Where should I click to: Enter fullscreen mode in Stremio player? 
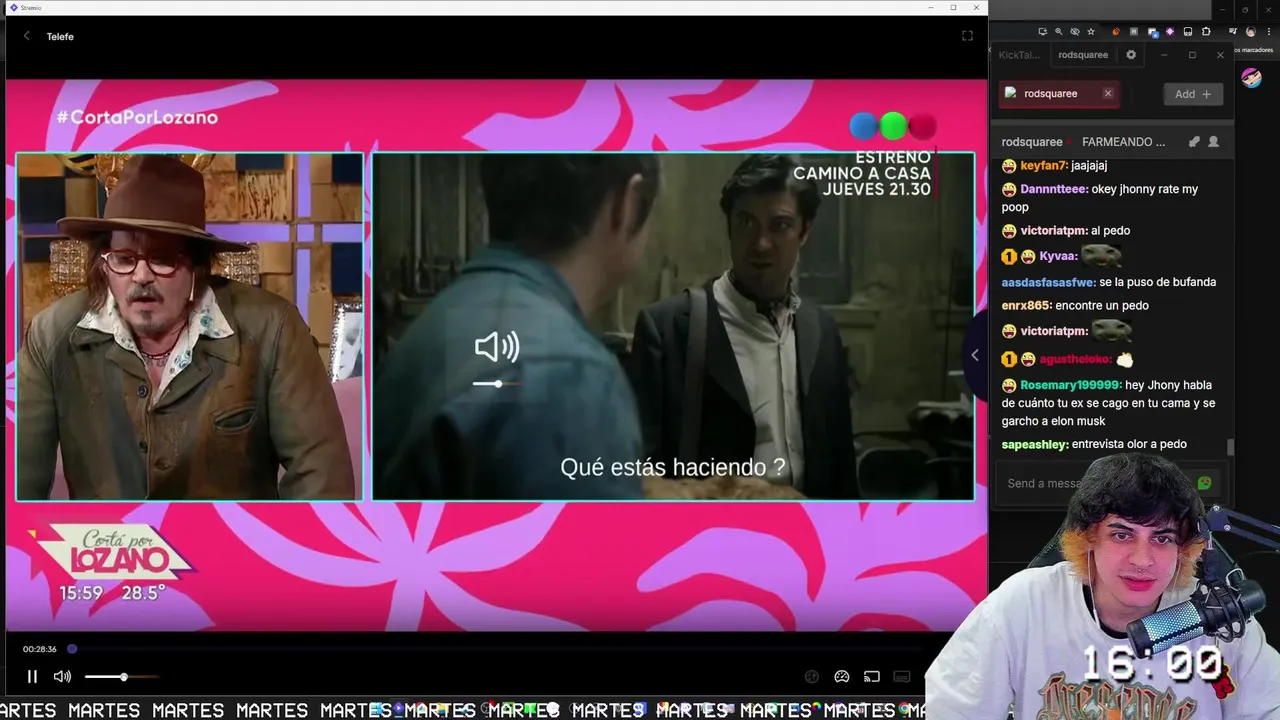967,36
